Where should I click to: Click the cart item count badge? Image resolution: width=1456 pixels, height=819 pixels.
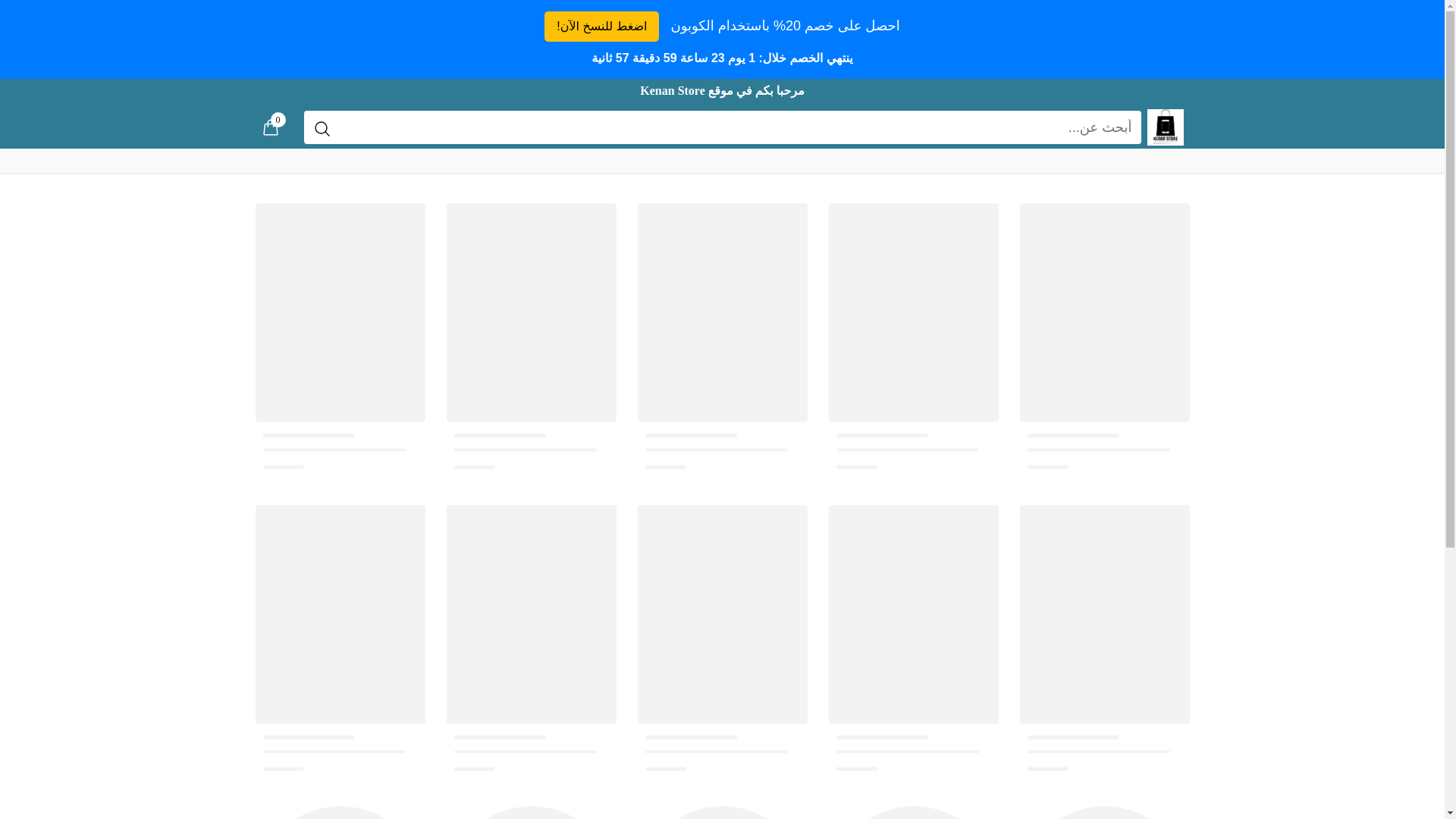tap(278, 120)
